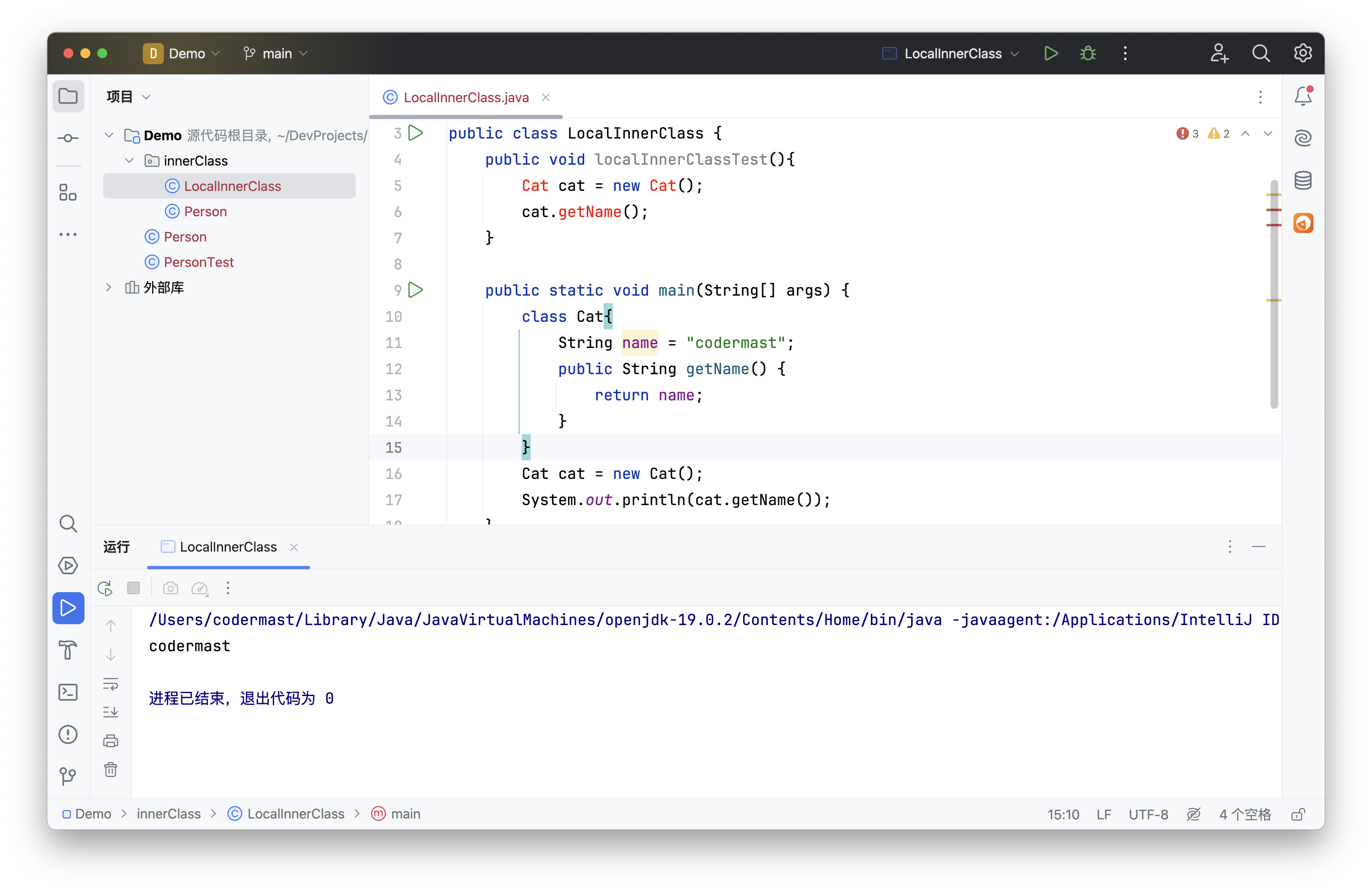Image resolution: width=1372 pixels, height=892 pixels.
Task: Click LocalInnerClass breadcrumb in status bar
Action: click(x=286, y=813)
